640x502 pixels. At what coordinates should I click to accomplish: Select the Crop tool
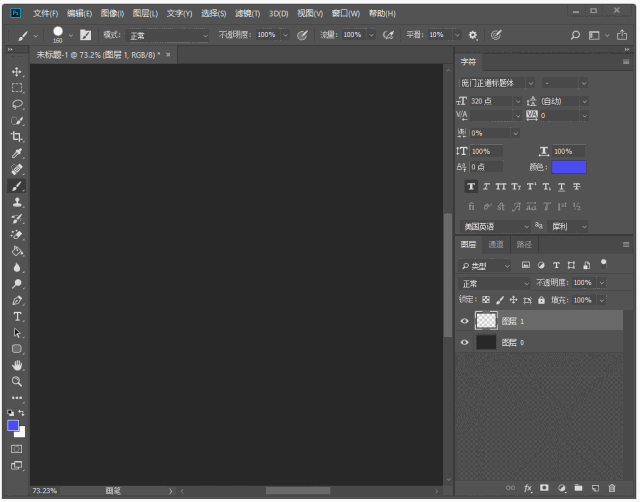[x=17, y=137]
